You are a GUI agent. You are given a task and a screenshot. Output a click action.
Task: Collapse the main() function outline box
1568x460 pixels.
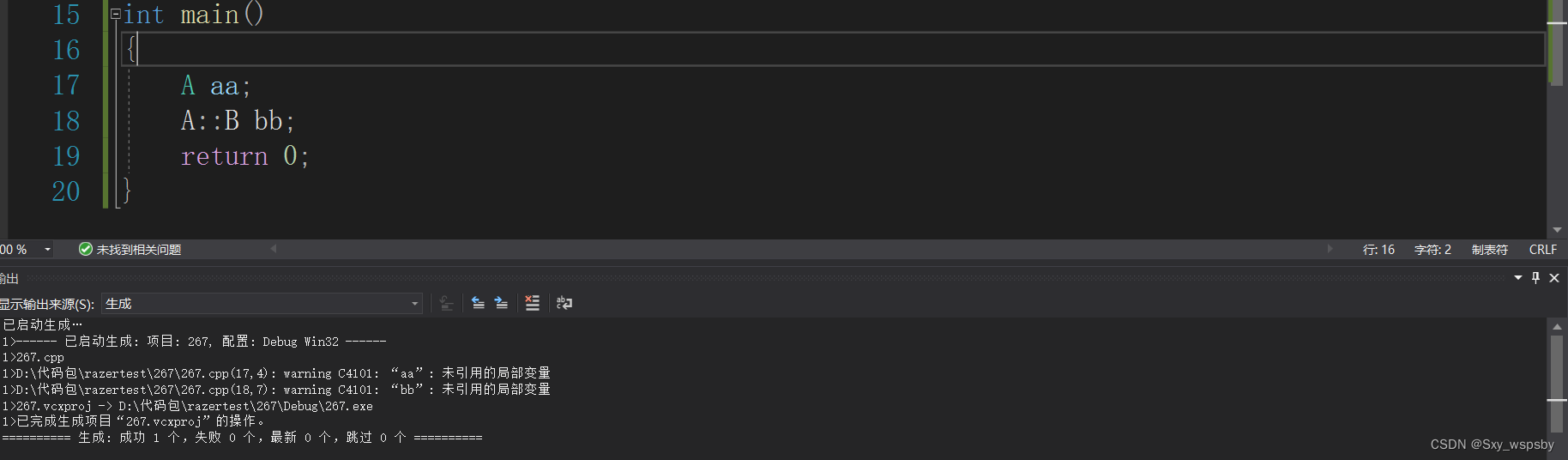[116, 14]
